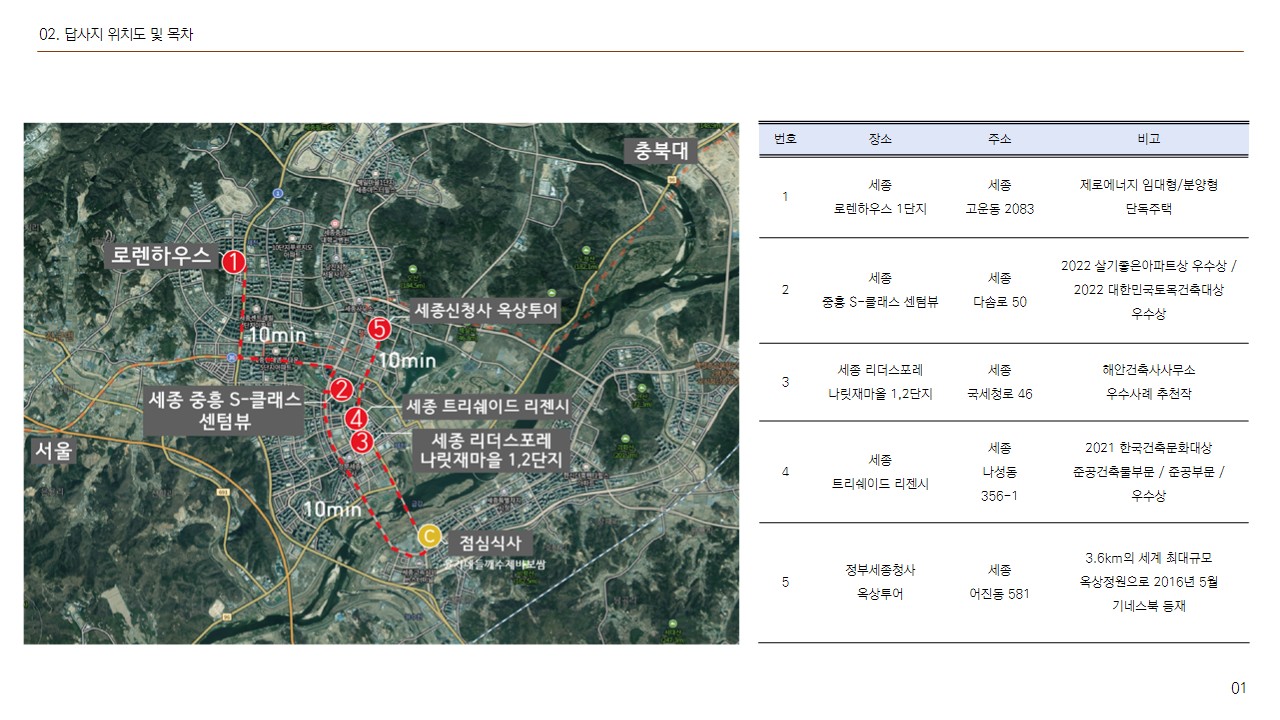Click red marker number 2 on map
1280x720 pixels.
click(x=342, y=390)
